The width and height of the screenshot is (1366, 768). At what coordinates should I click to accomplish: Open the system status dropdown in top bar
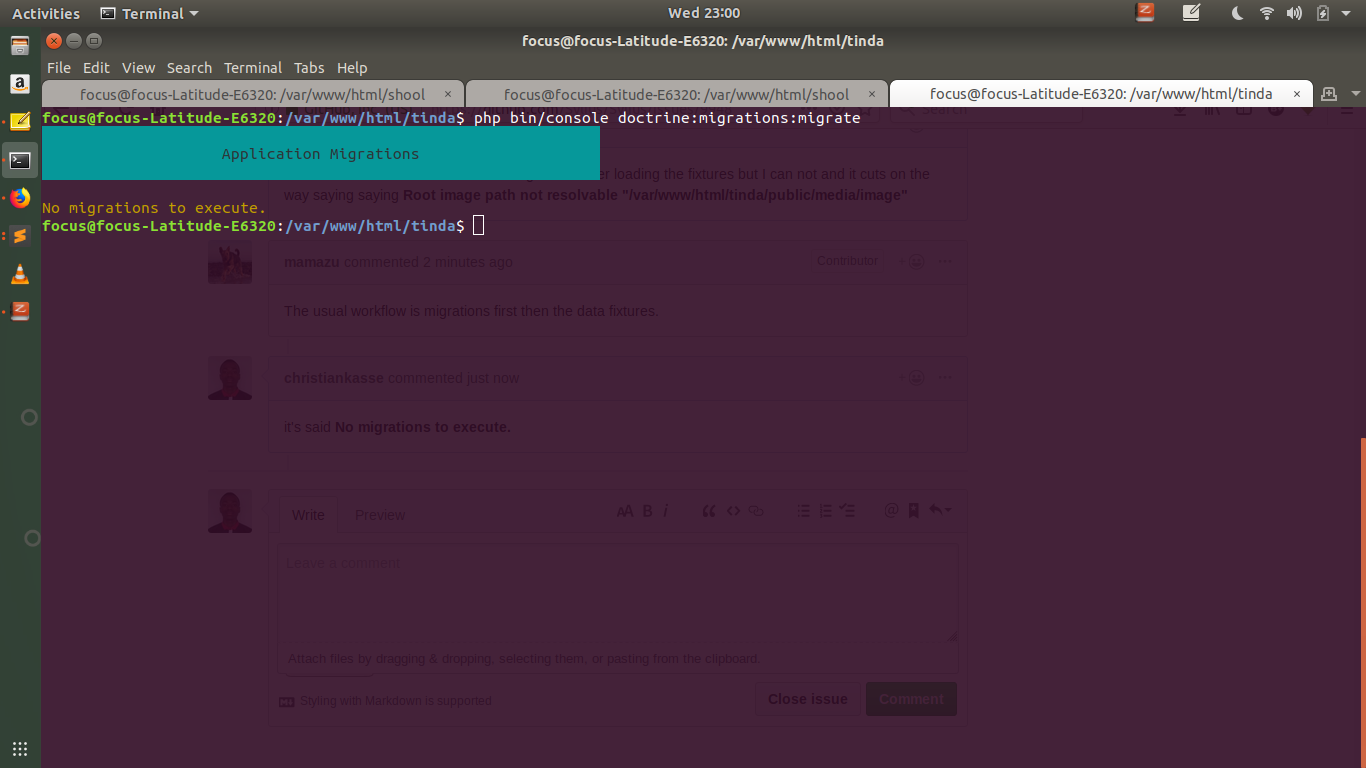pyautogui.click(x=1346, y=13)
